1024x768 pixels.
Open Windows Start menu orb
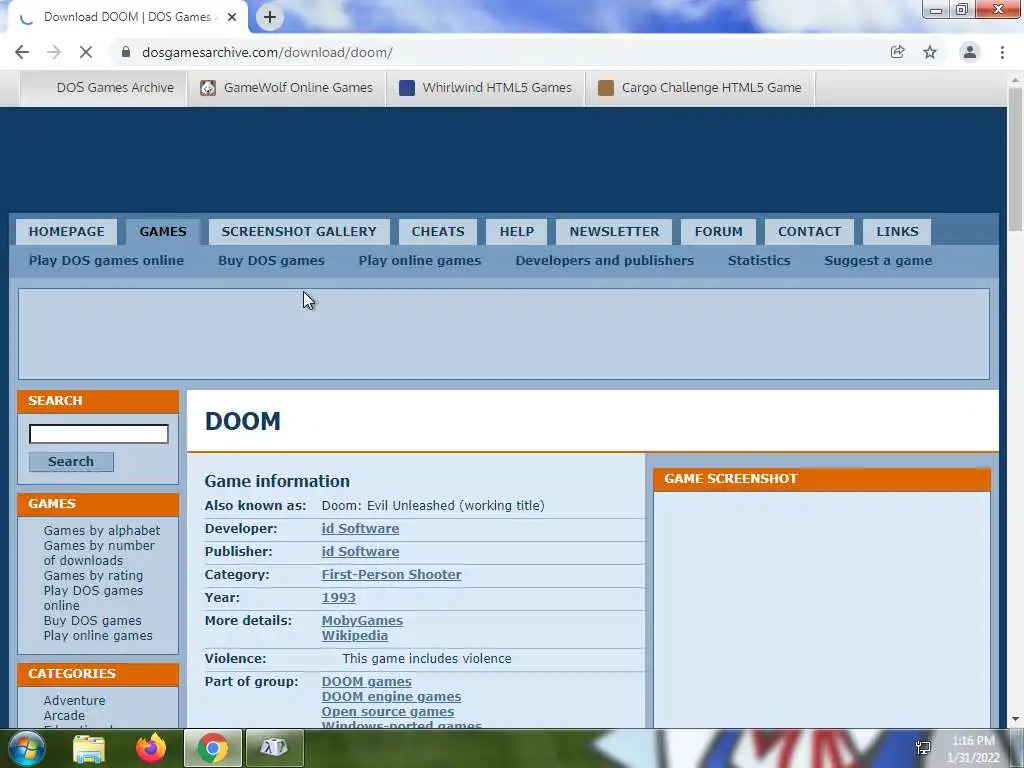pyautogui.click(x=27, y=748)
